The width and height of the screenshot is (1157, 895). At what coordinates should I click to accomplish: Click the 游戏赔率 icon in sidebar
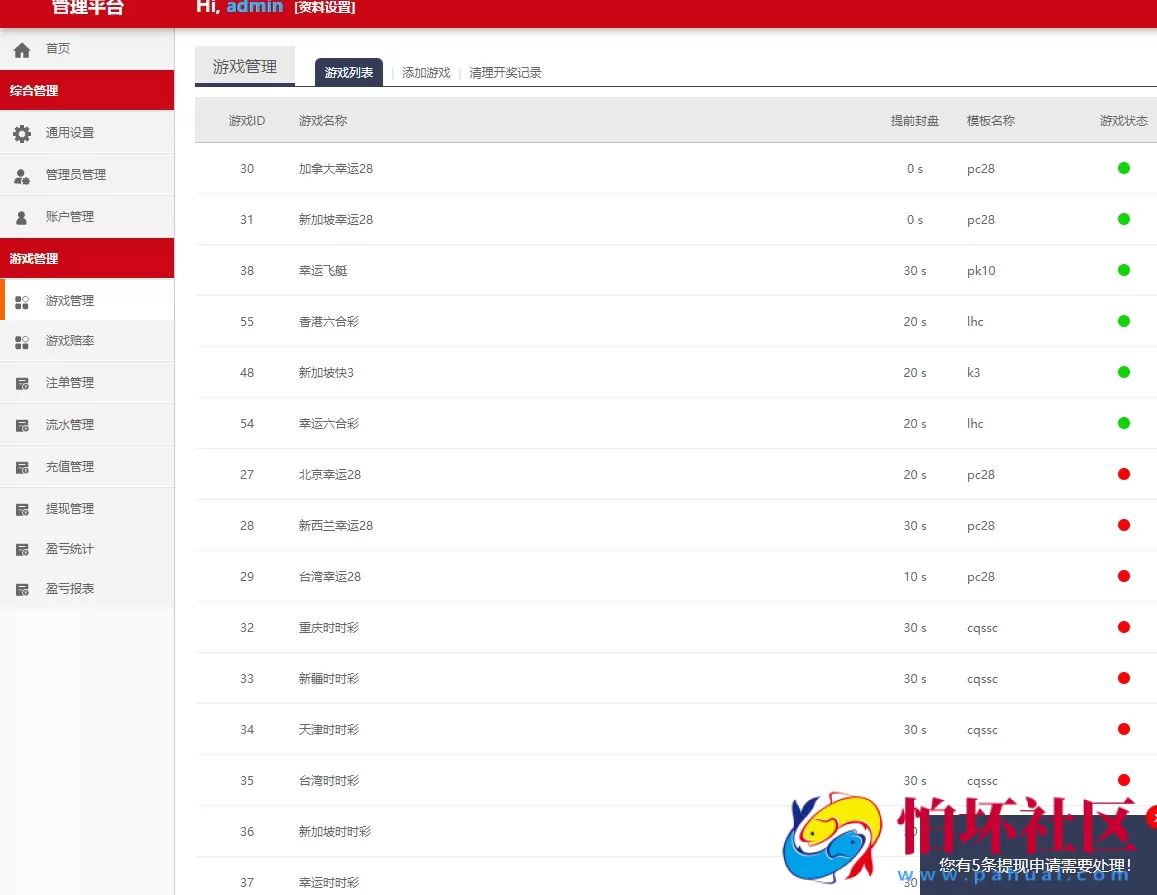[x=22, y=341]
